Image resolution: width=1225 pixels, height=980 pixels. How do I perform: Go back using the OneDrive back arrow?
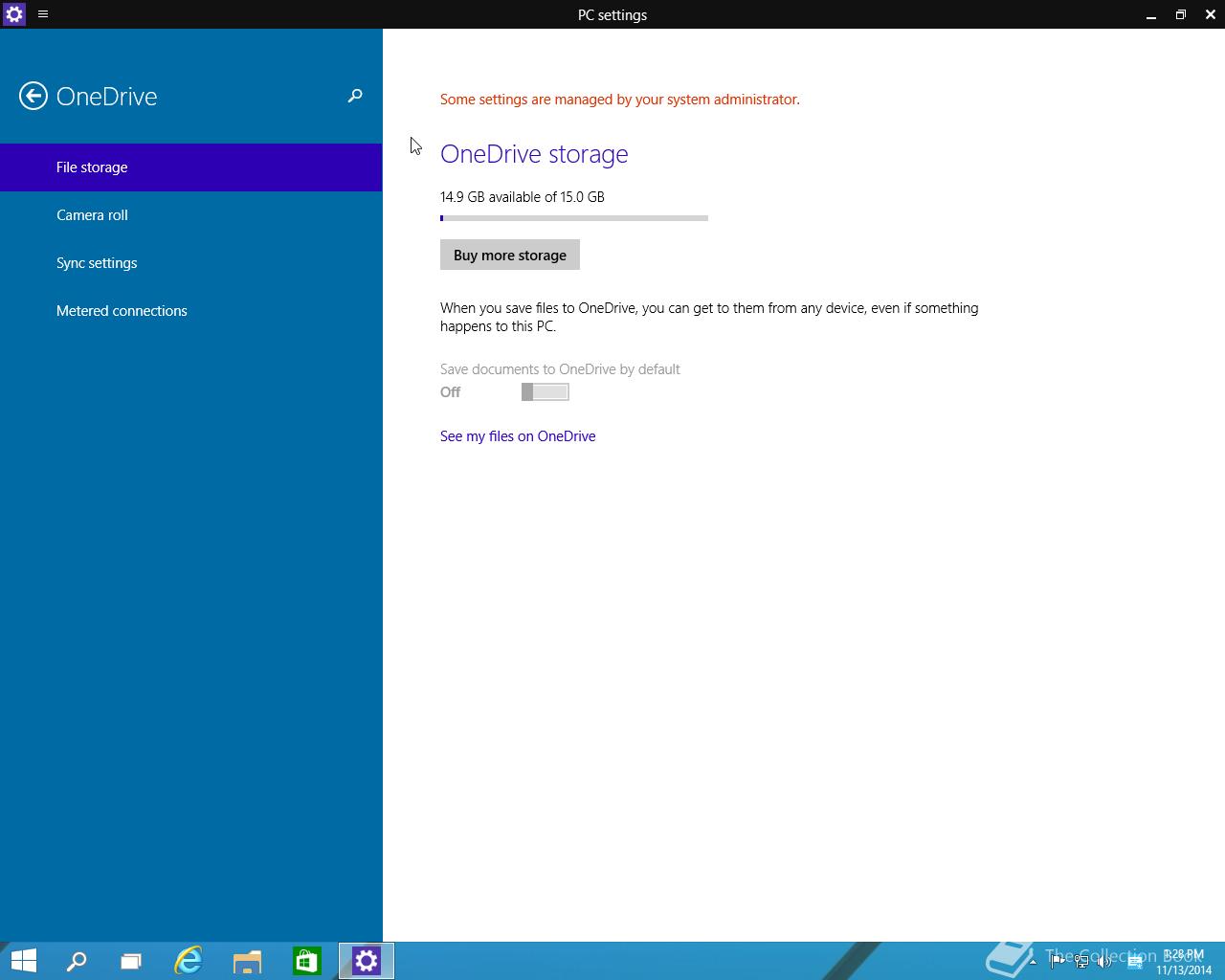point(33,96)
